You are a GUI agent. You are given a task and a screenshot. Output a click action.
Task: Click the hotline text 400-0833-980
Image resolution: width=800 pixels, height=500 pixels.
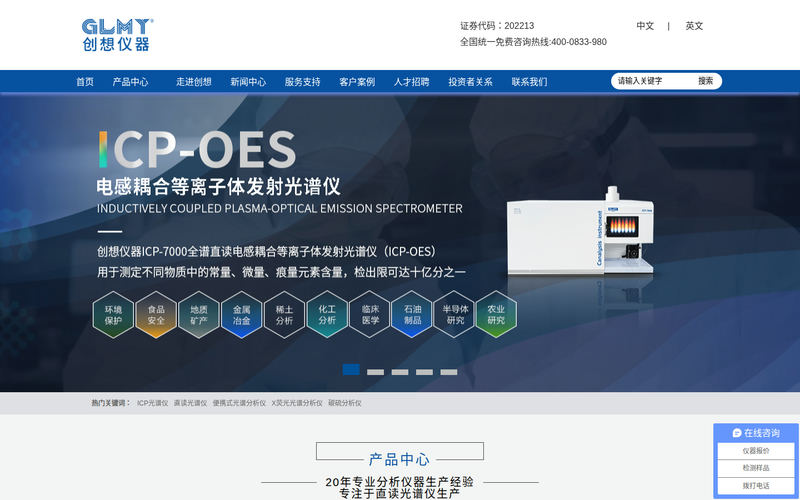click(579, 42)
